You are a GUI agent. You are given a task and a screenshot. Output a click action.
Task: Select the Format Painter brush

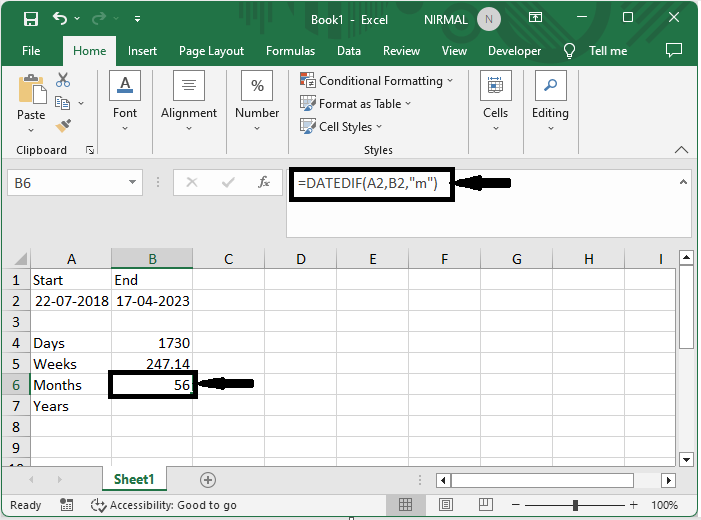(x=63, y=126)
